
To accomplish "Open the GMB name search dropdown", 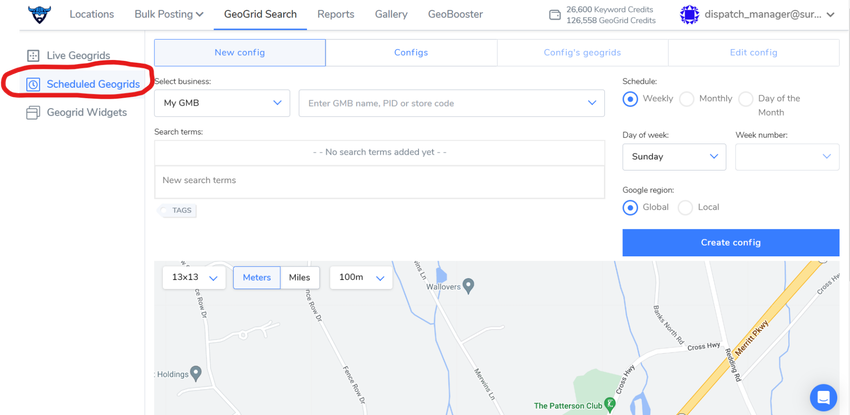I will (x=452, y=103).
